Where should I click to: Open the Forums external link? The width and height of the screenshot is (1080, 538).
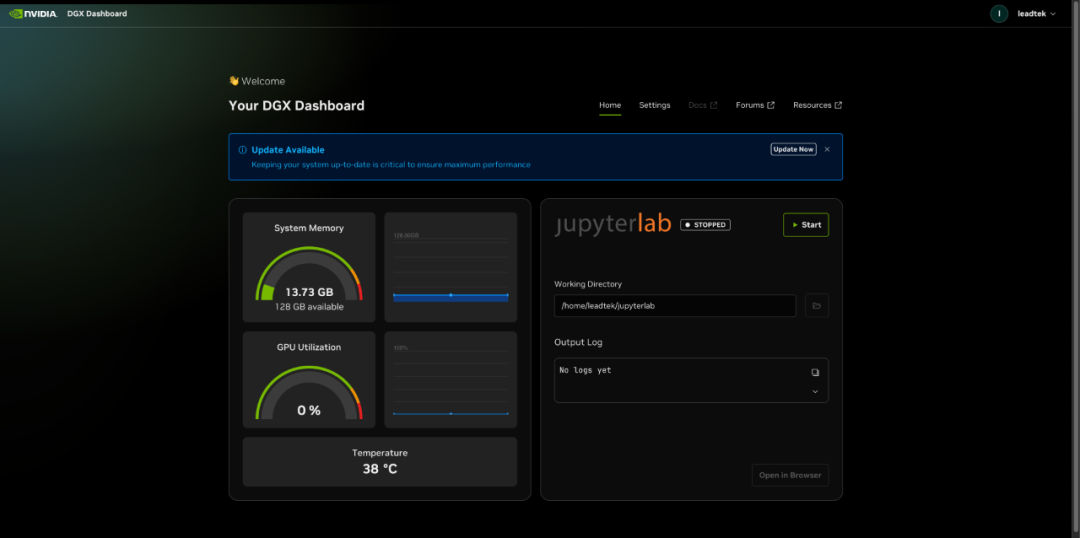(755, 105)
